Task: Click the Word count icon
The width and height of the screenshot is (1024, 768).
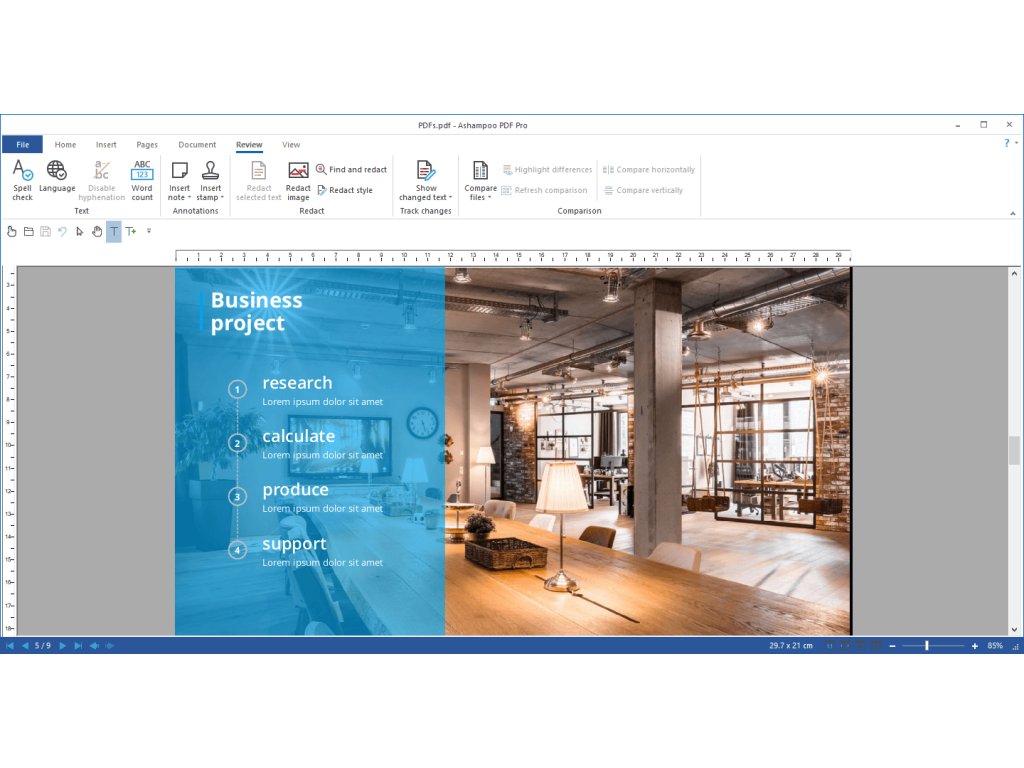Action: [x=142, y=180]
